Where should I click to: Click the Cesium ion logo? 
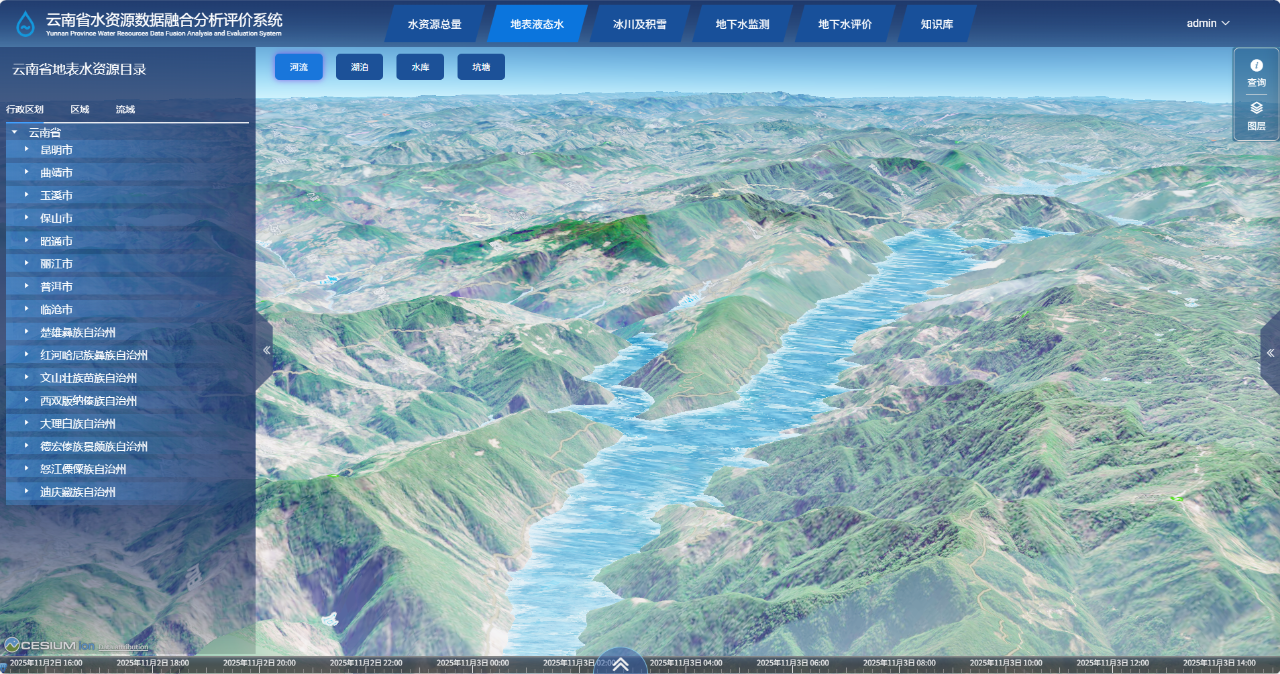click(x=50, y=645)
